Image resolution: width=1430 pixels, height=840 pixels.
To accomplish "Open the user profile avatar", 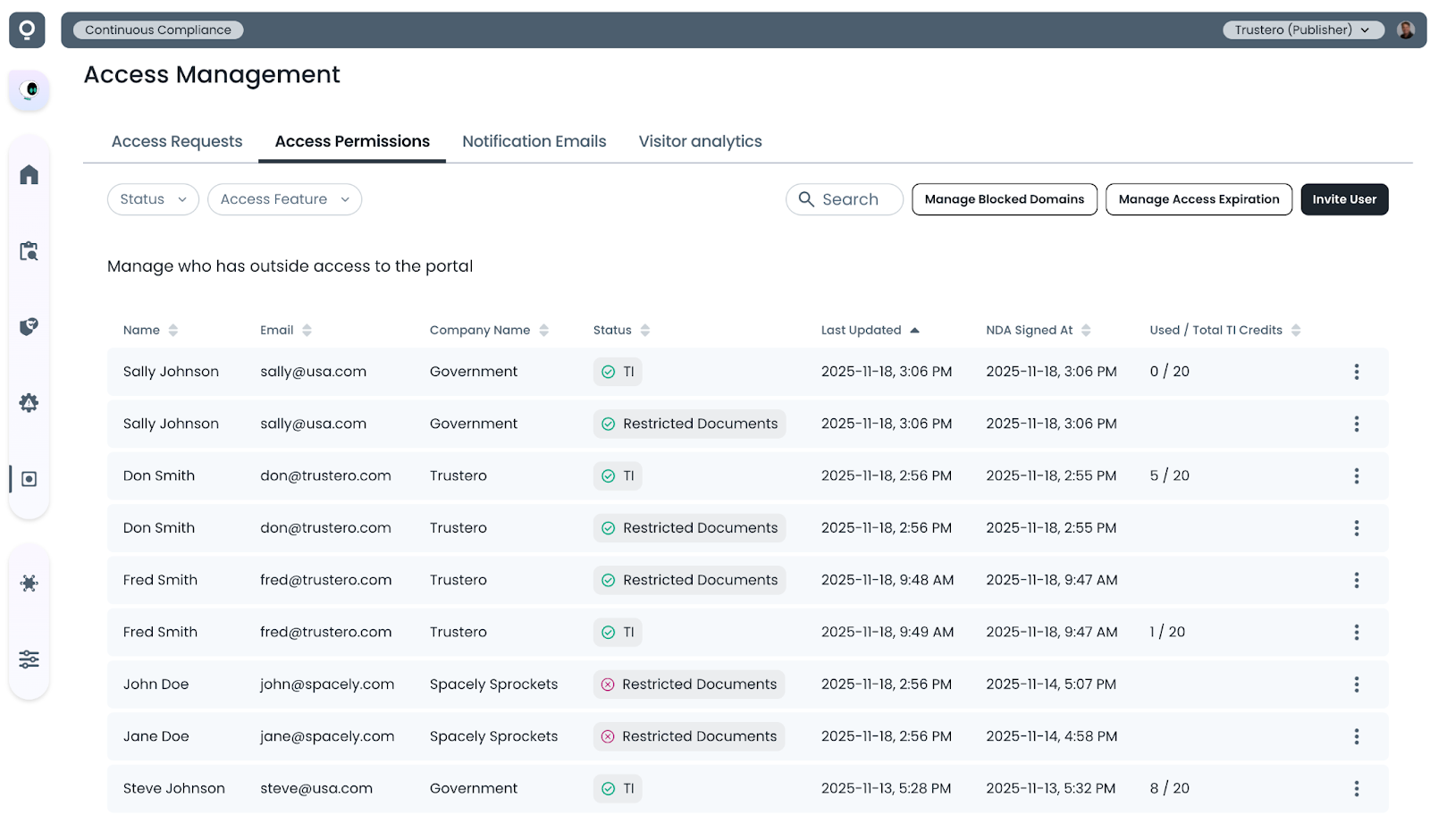I will coord(1406,30).
